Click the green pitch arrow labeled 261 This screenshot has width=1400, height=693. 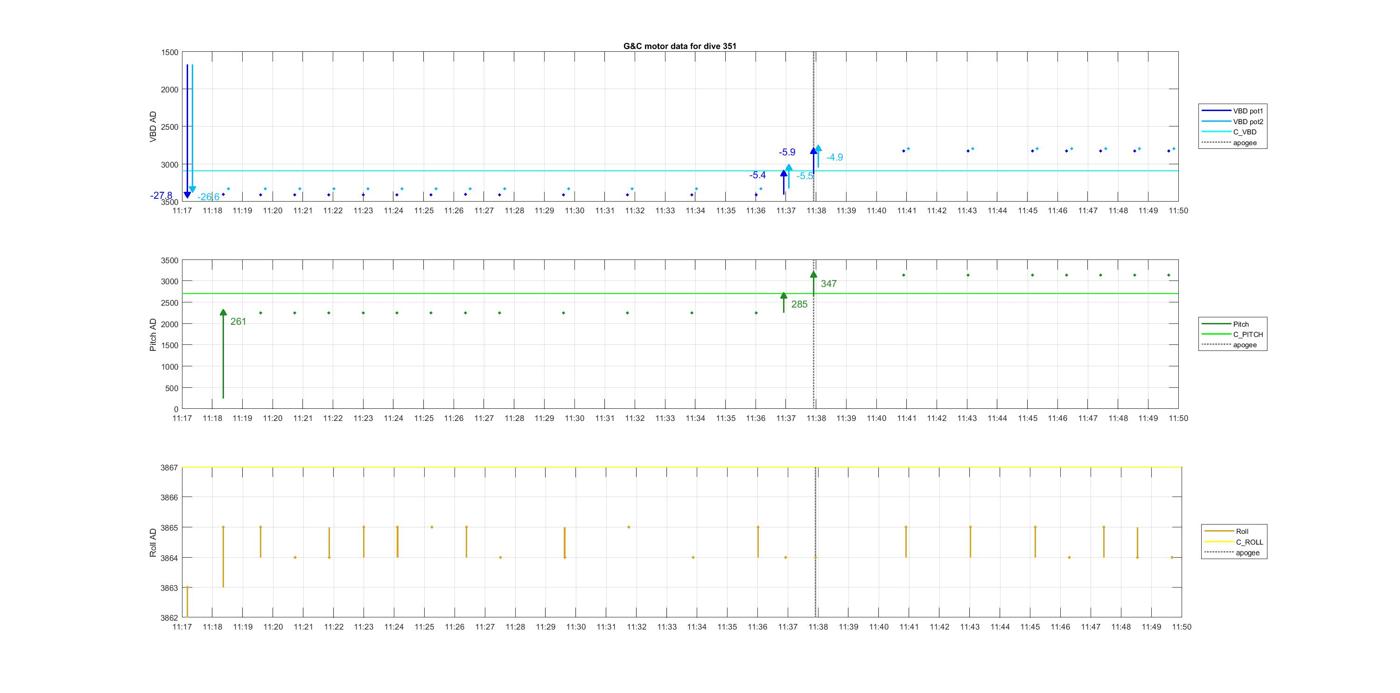tap(223, 355)
